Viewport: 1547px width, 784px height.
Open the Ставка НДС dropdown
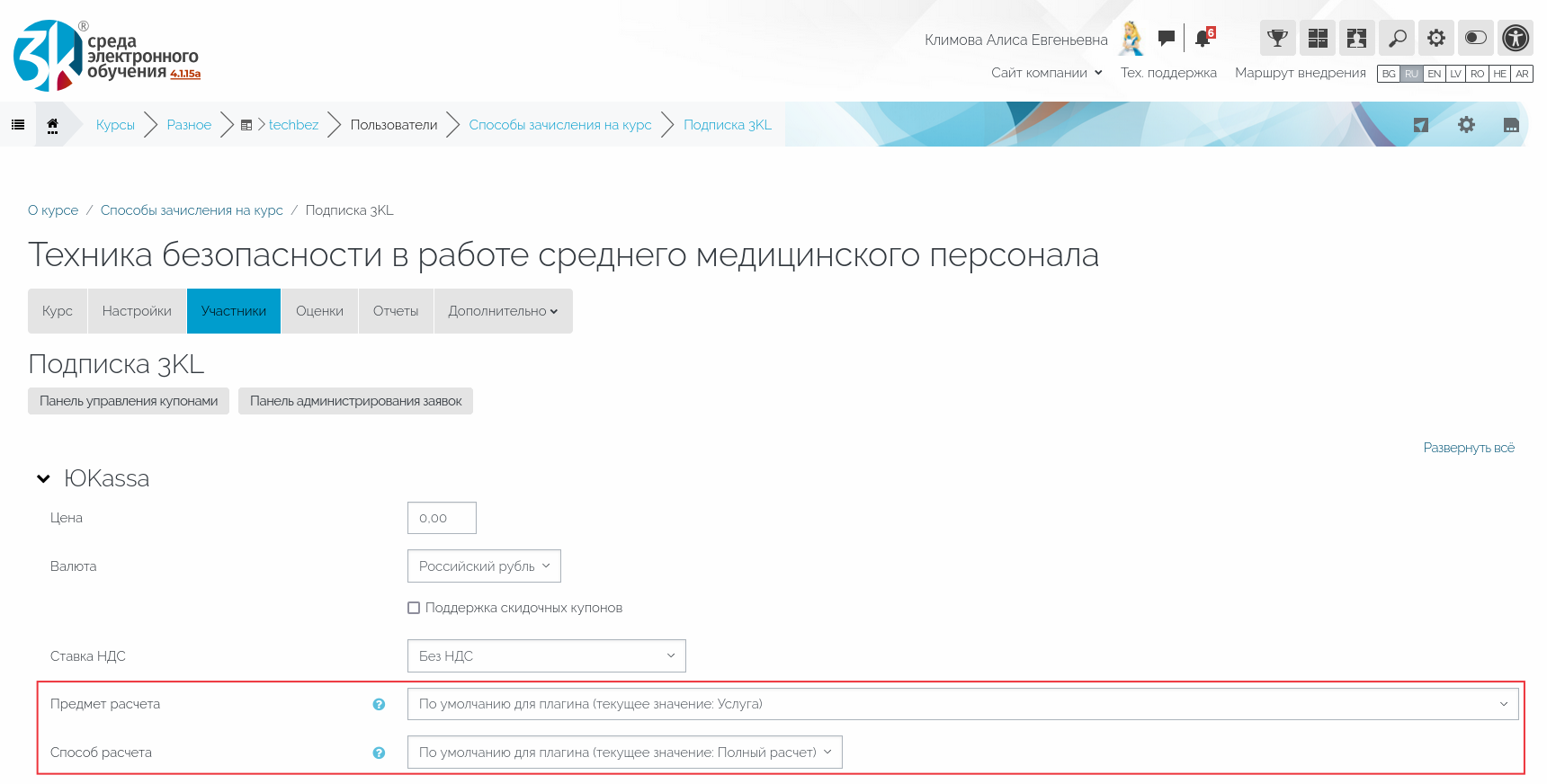click(546, 656)
